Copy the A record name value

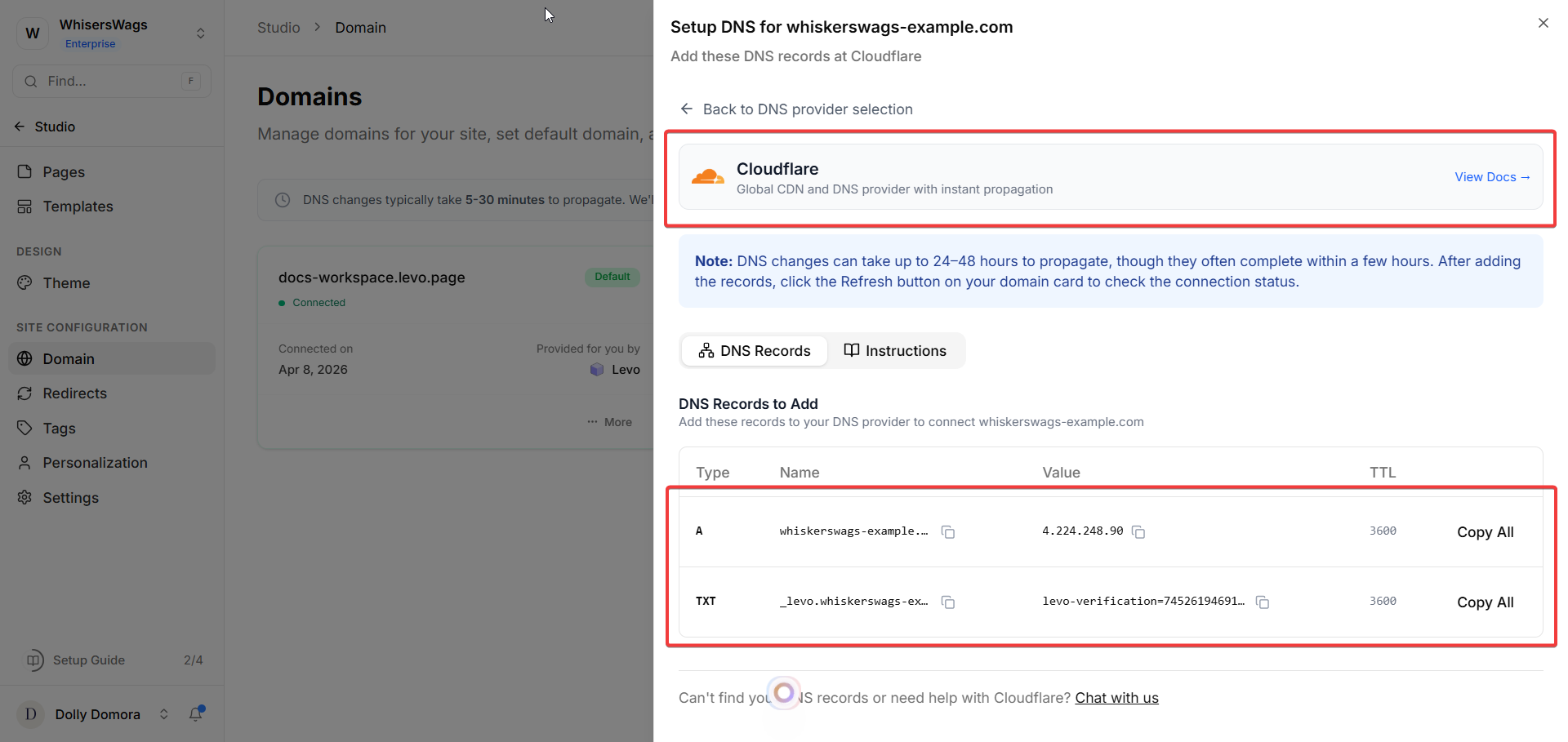[x=948, y=532]
